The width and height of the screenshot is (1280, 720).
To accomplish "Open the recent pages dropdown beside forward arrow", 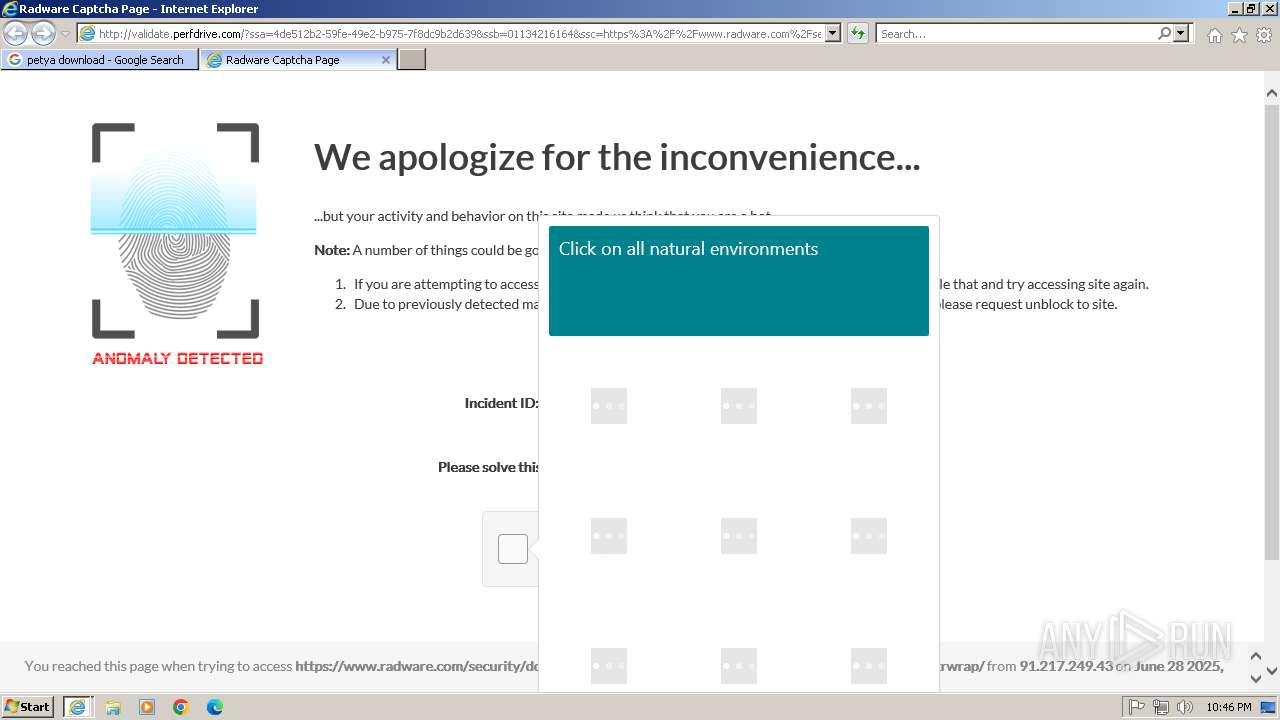I will (65, 34).
